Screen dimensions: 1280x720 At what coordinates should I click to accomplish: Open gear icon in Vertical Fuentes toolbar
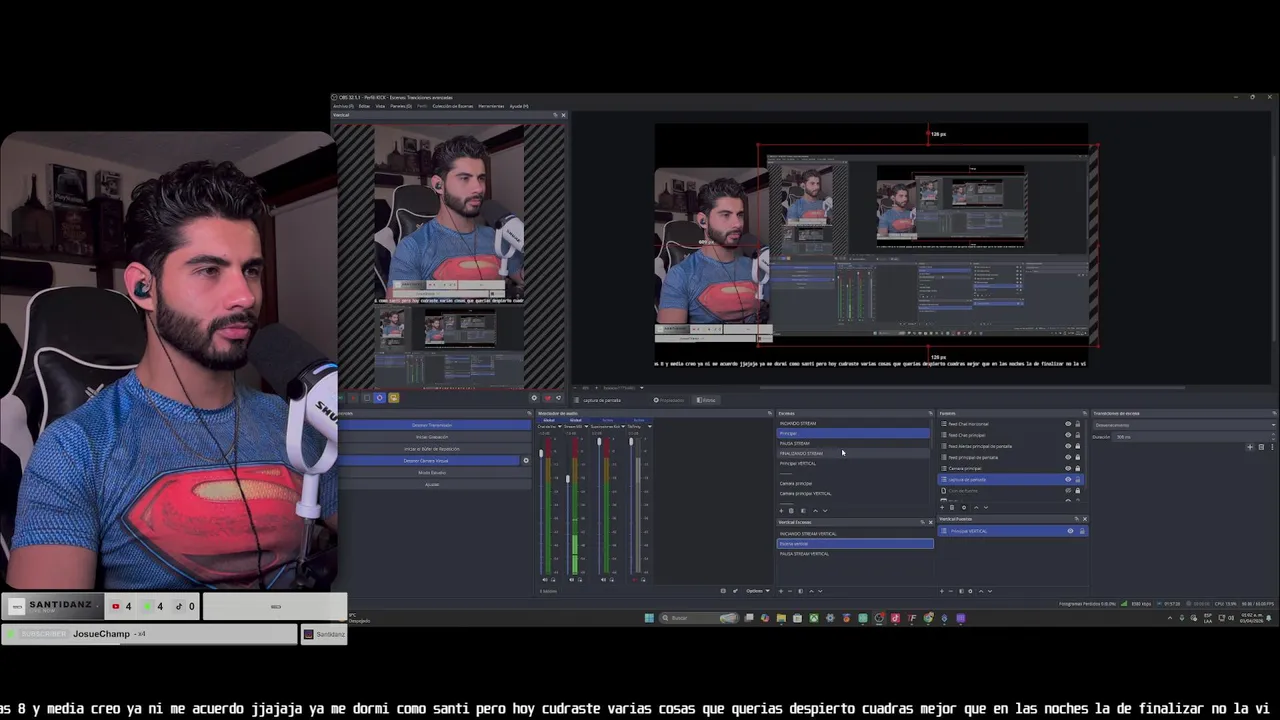click(x=970, y=591)
